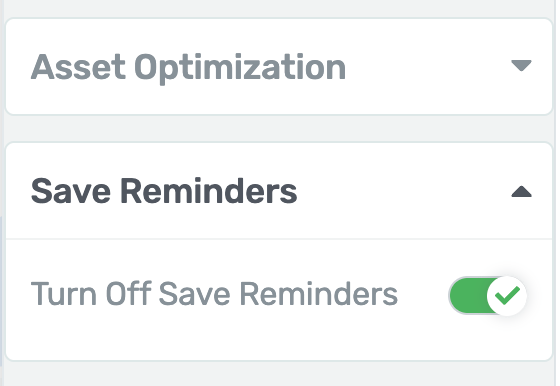Toggle the Turn Off Save Reminders switch
Image resolution: width=560 pixels, height=386 pixels.
[488, 296]
